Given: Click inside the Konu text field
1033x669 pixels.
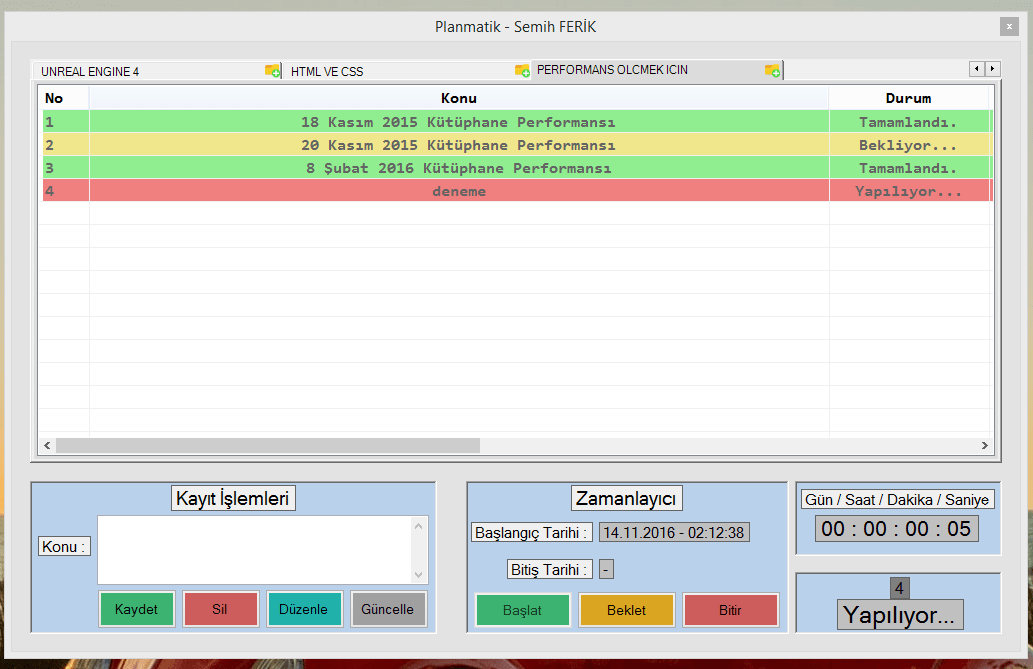Looking at the screenshot, I should tap(255, 549).
